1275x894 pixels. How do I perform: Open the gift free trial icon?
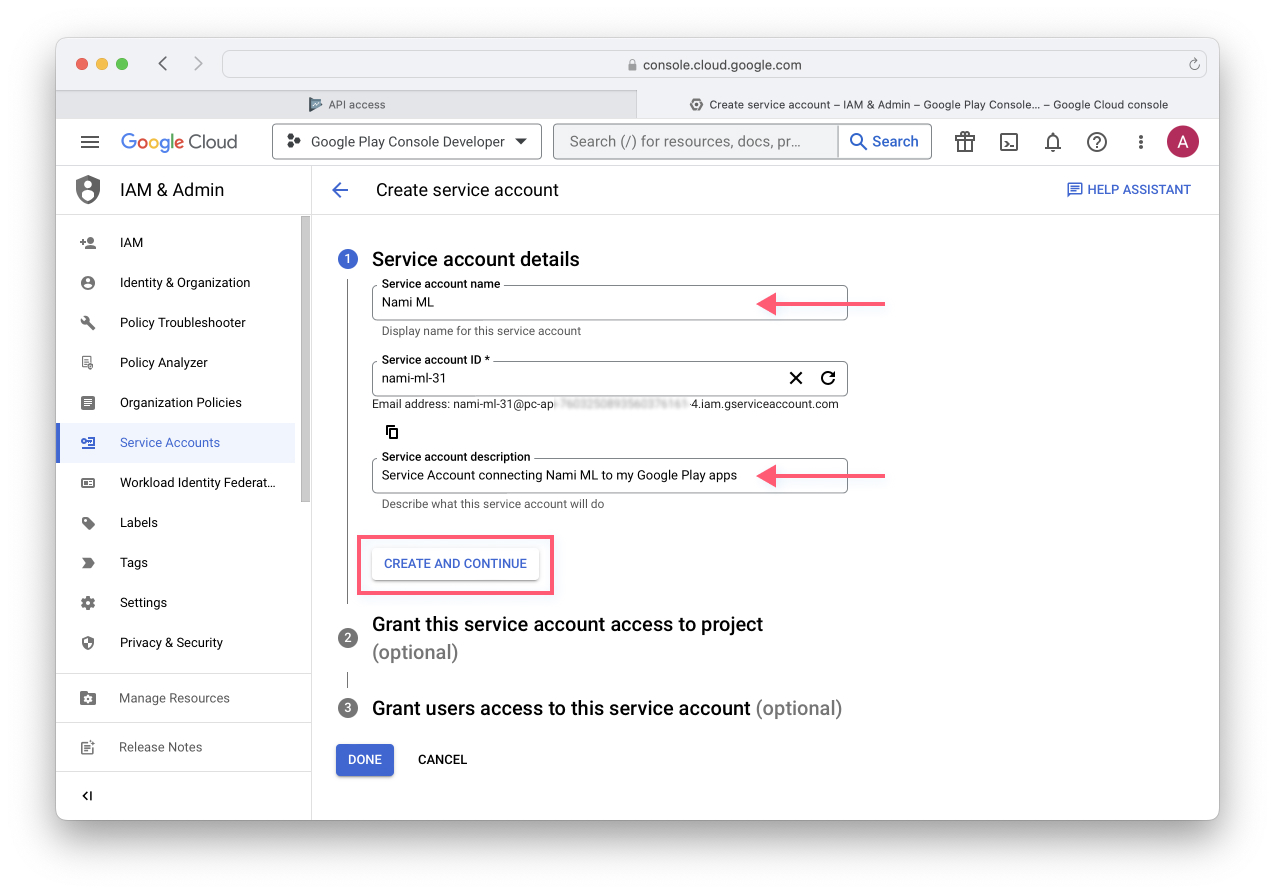965,142
